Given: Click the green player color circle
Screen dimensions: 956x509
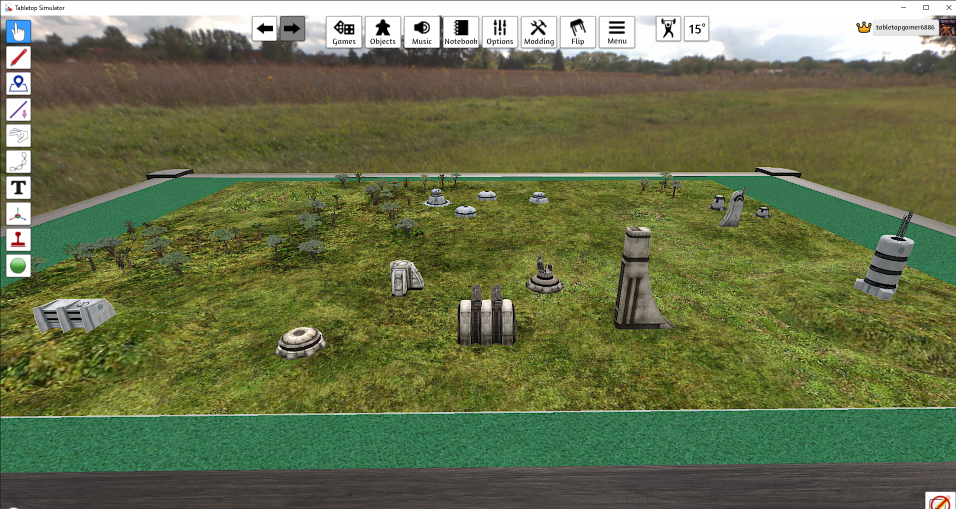Looking at the screenshot, I should point(18,266).
